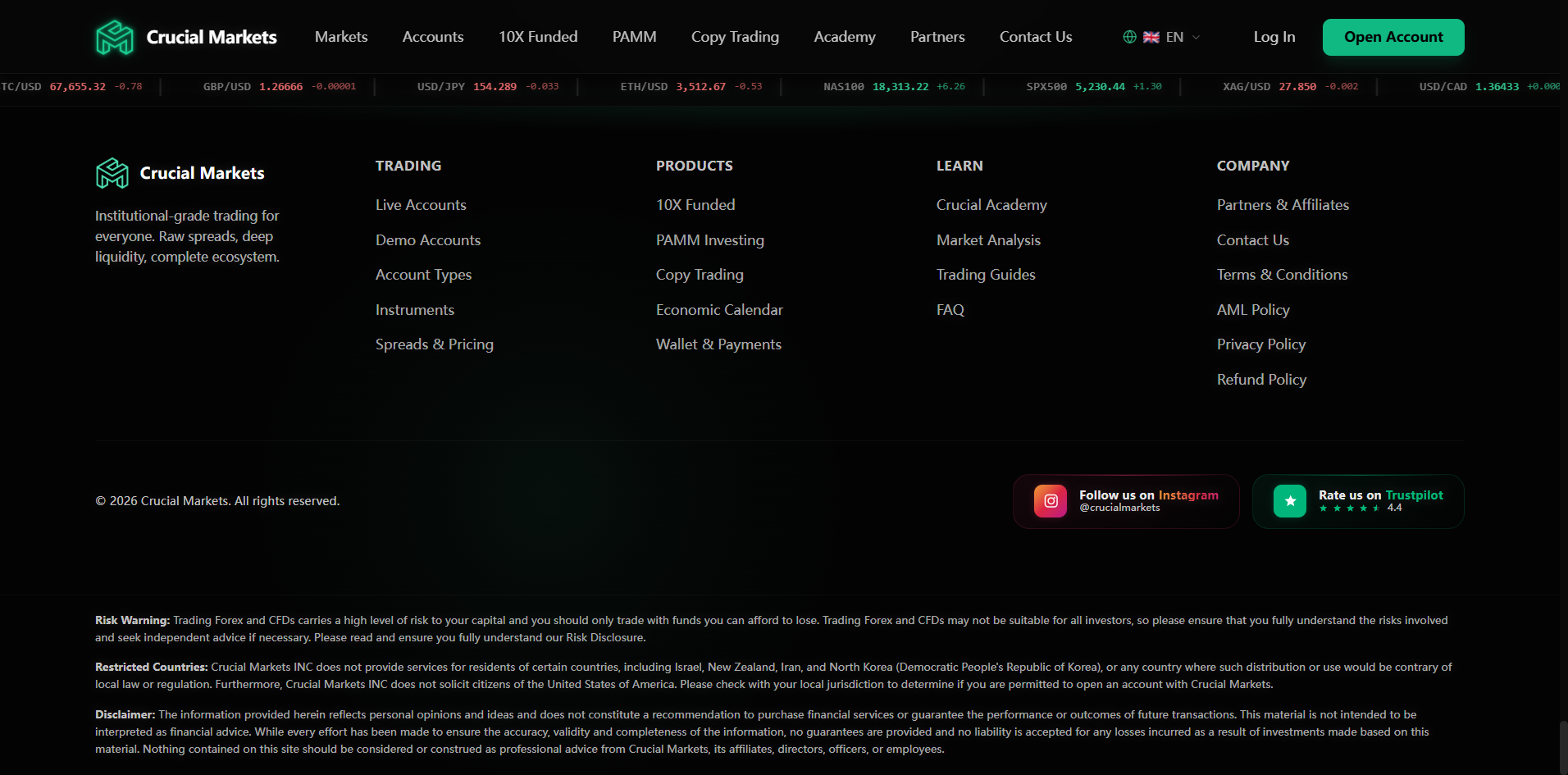Click the Instagram camera icon
The image size is (1568, 775).
1051,501
